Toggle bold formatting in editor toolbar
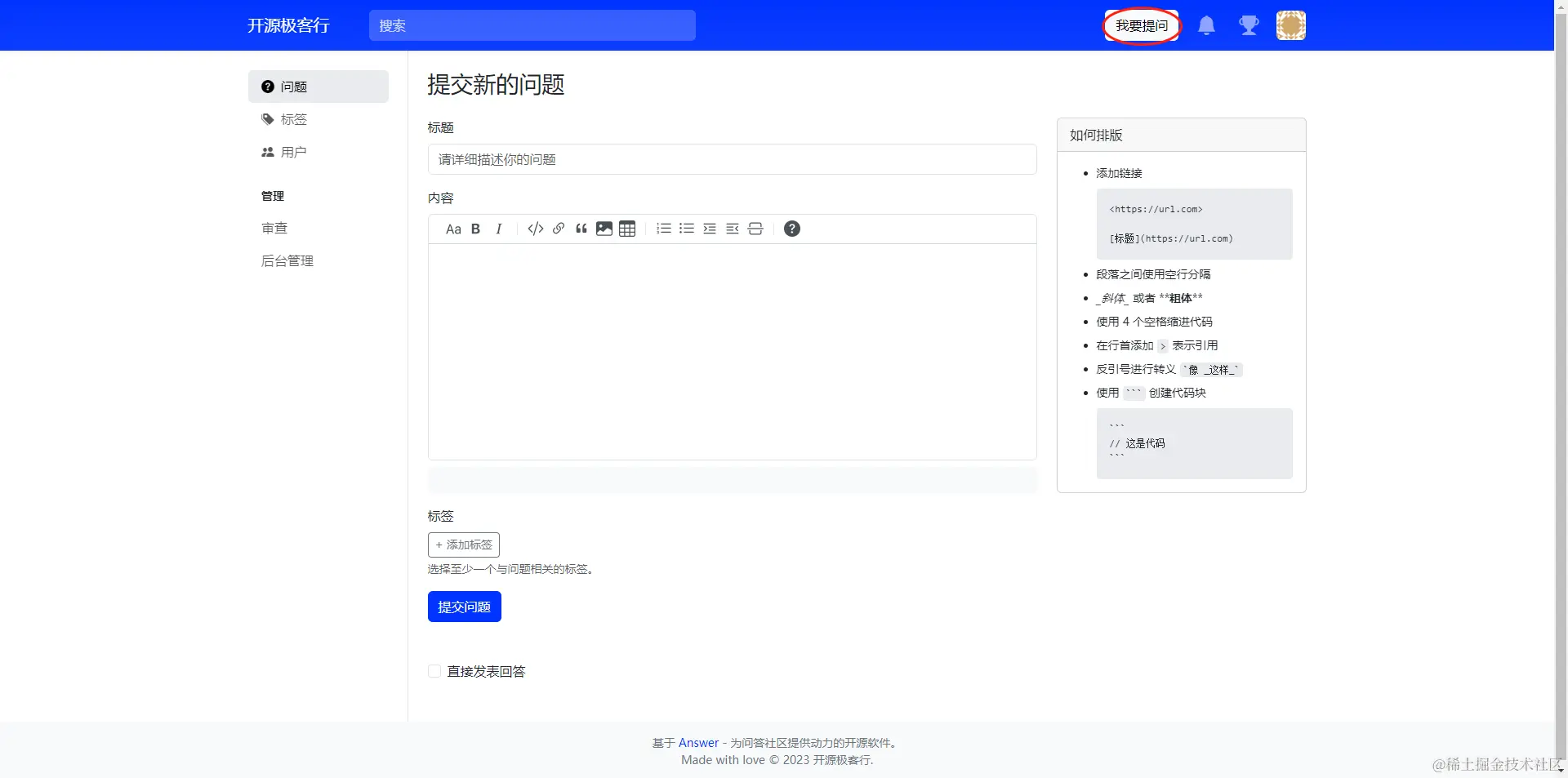 475,229
